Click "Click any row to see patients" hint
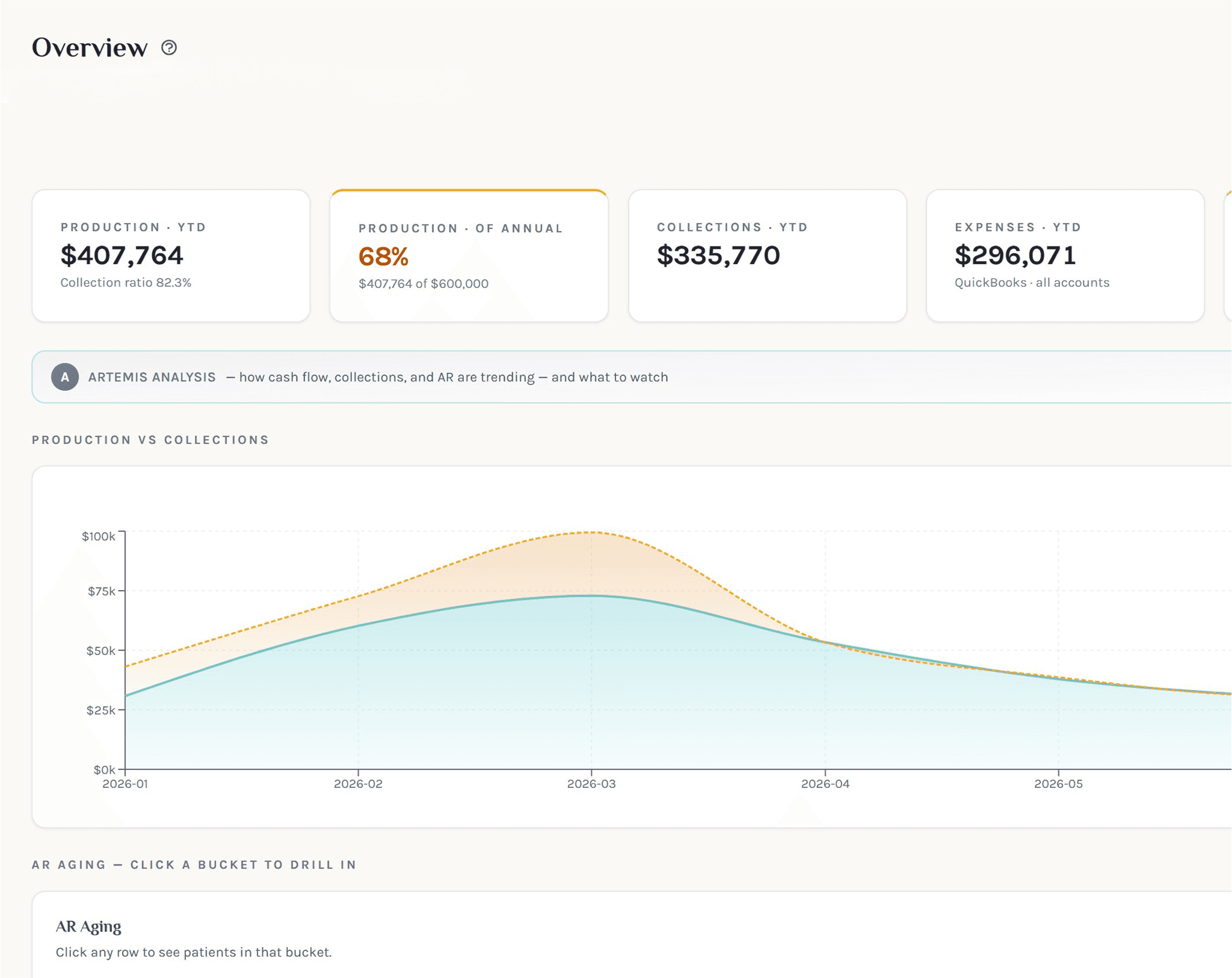 click(194, 952)
